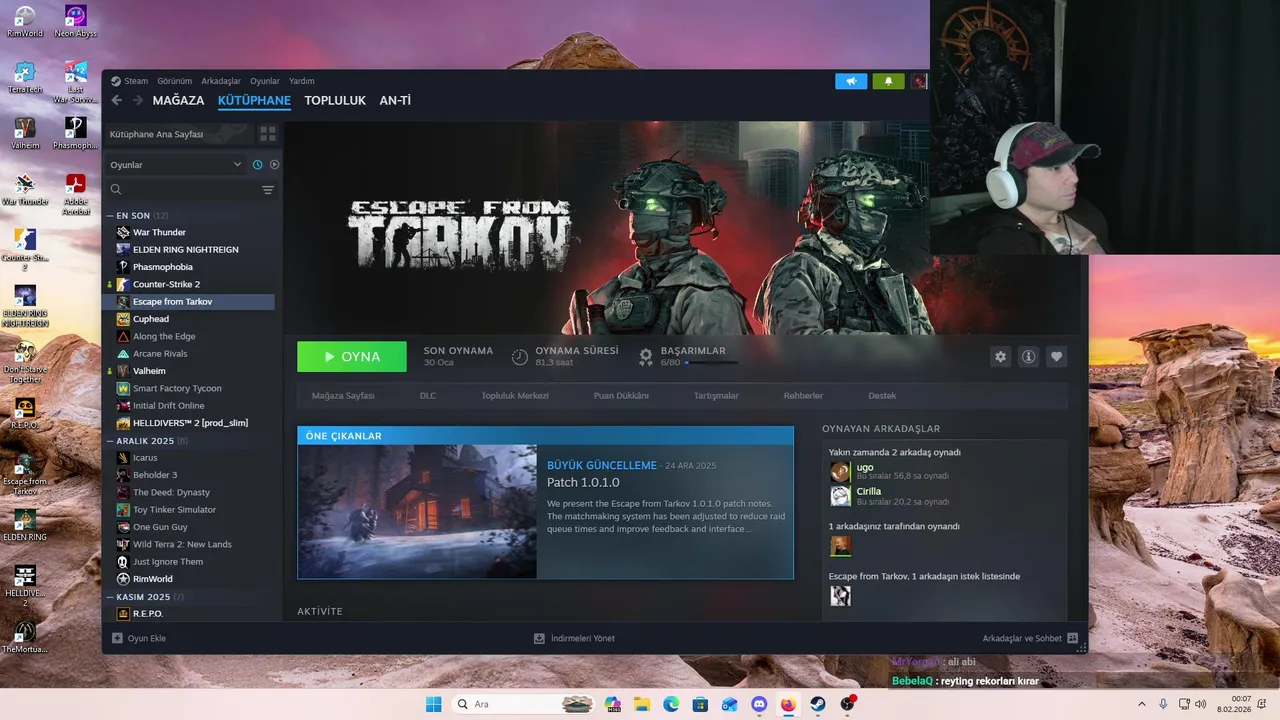Viewport: 1280px width, 720px height.
Task: Go to the MAĞAZA tab
Action: 178,100
